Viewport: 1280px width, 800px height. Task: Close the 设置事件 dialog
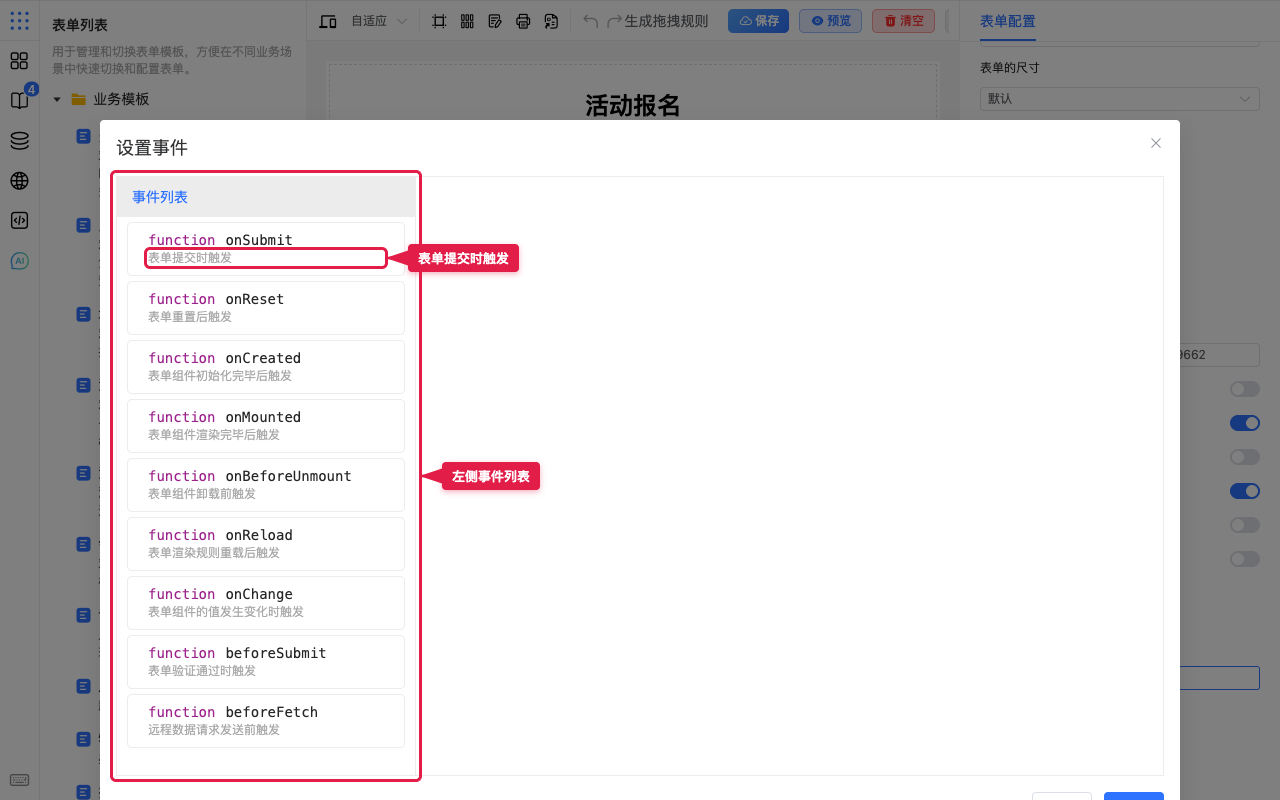[x=1156, y=143]
